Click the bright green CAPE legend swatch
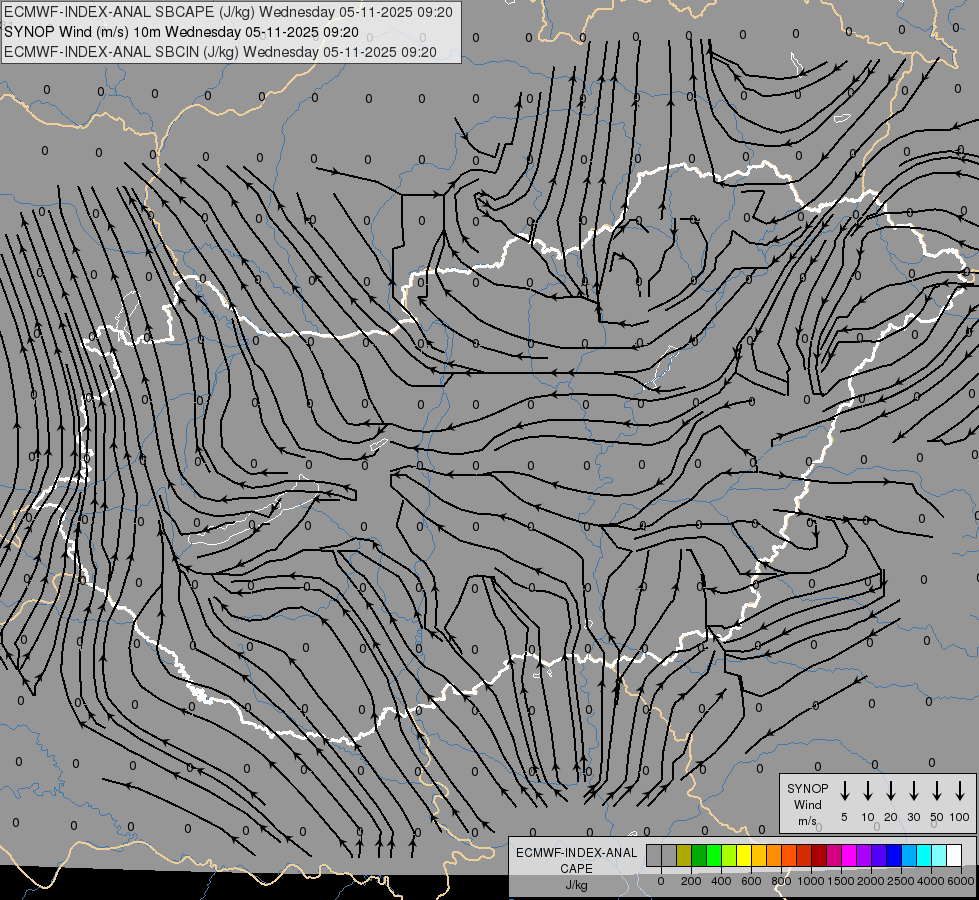979x900 pixels. [x=714, y=855]
